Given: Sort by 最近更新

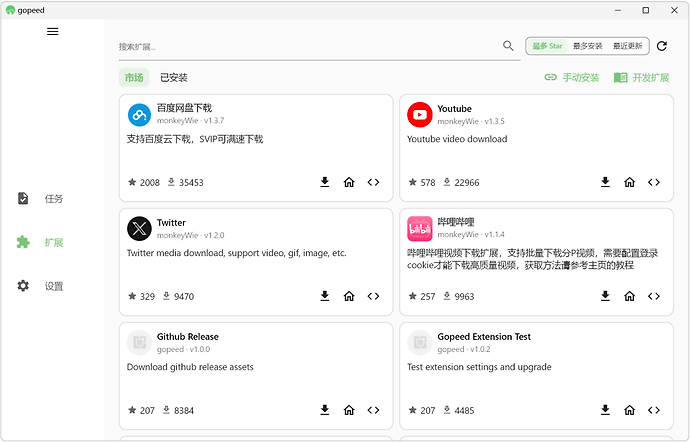Looking at the screenshot, I should pyautogui.click(x=628, y=46).
